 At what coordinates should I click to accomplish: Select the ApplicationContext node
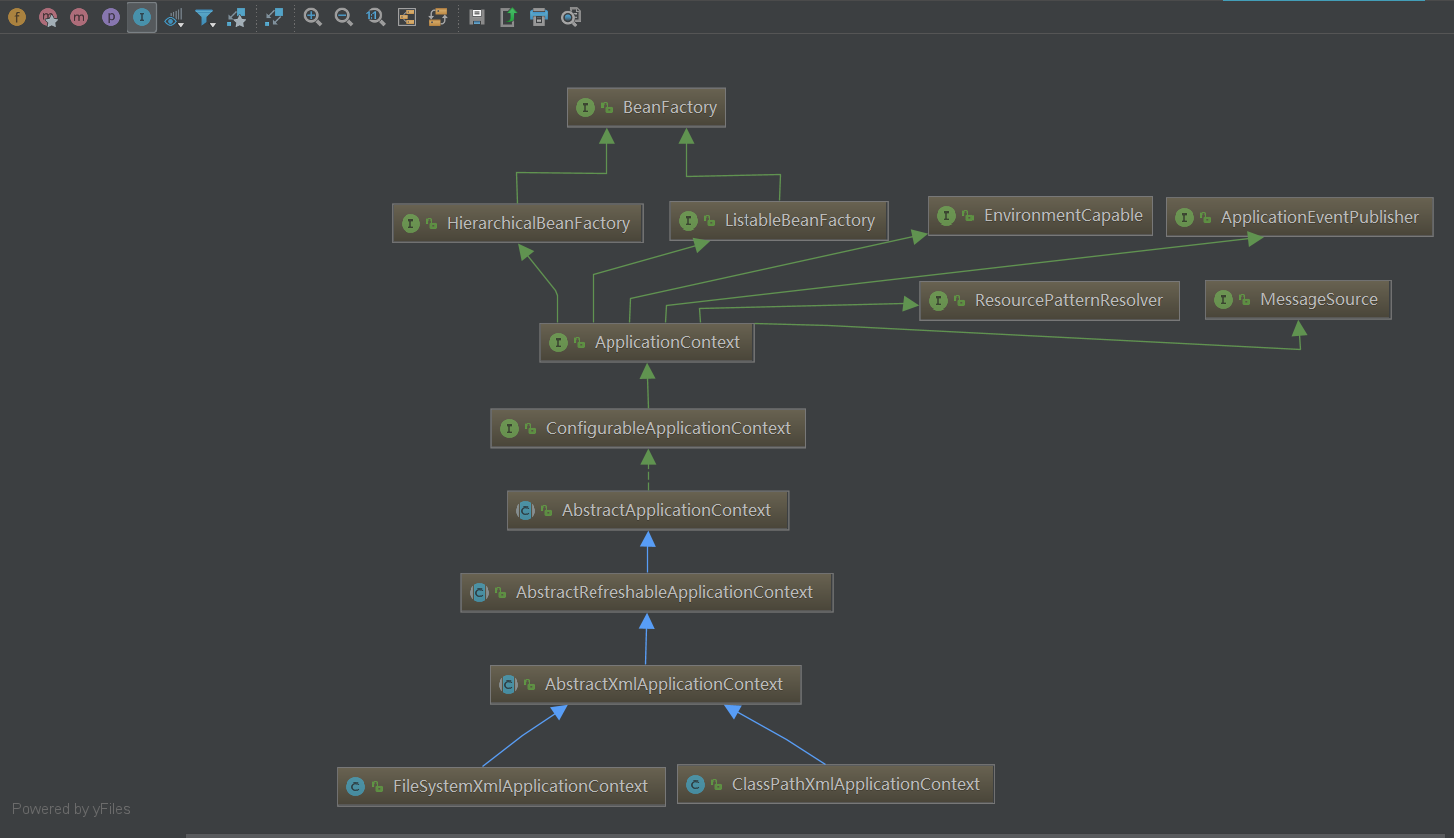coord(646,342)
